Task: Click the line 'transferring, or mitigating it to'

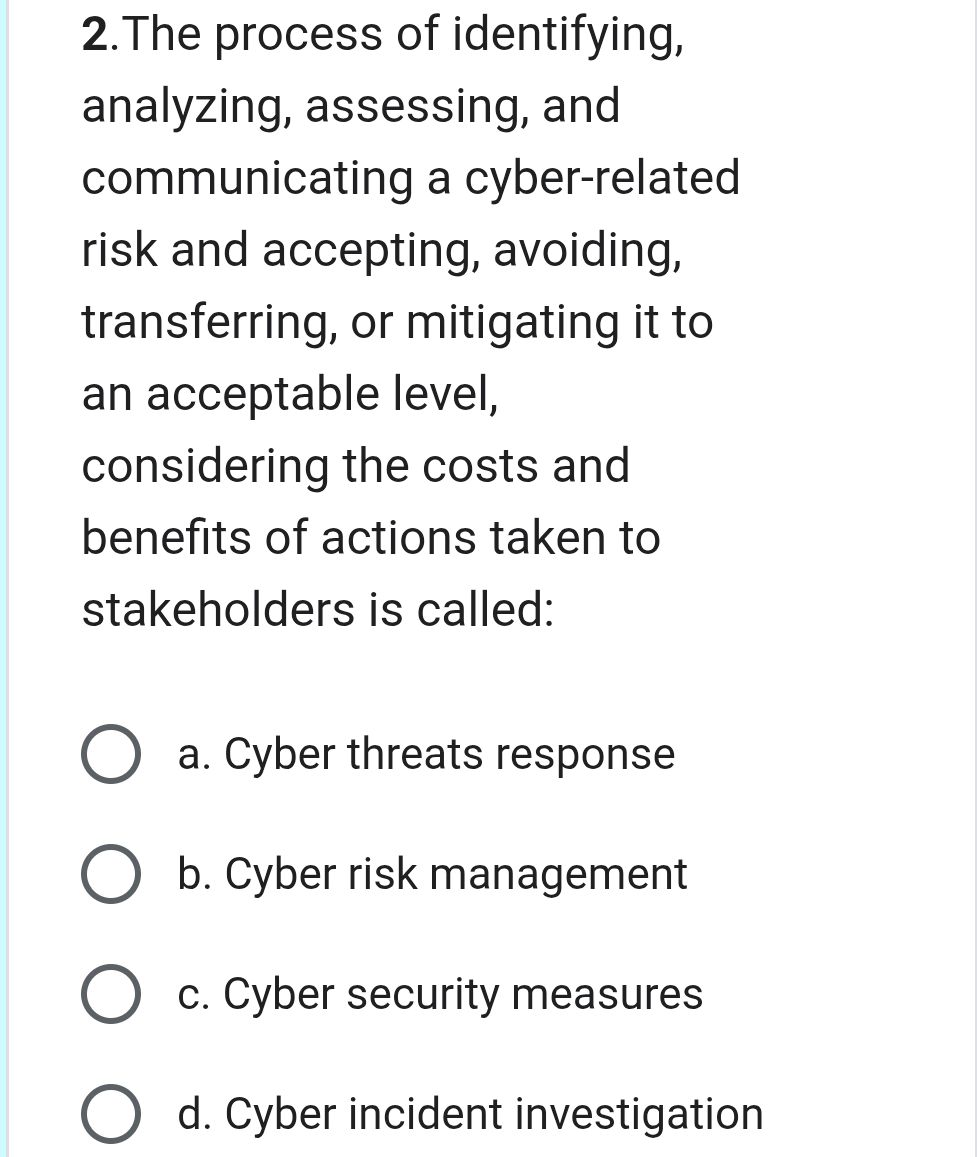Action: [x=397, y=322]
